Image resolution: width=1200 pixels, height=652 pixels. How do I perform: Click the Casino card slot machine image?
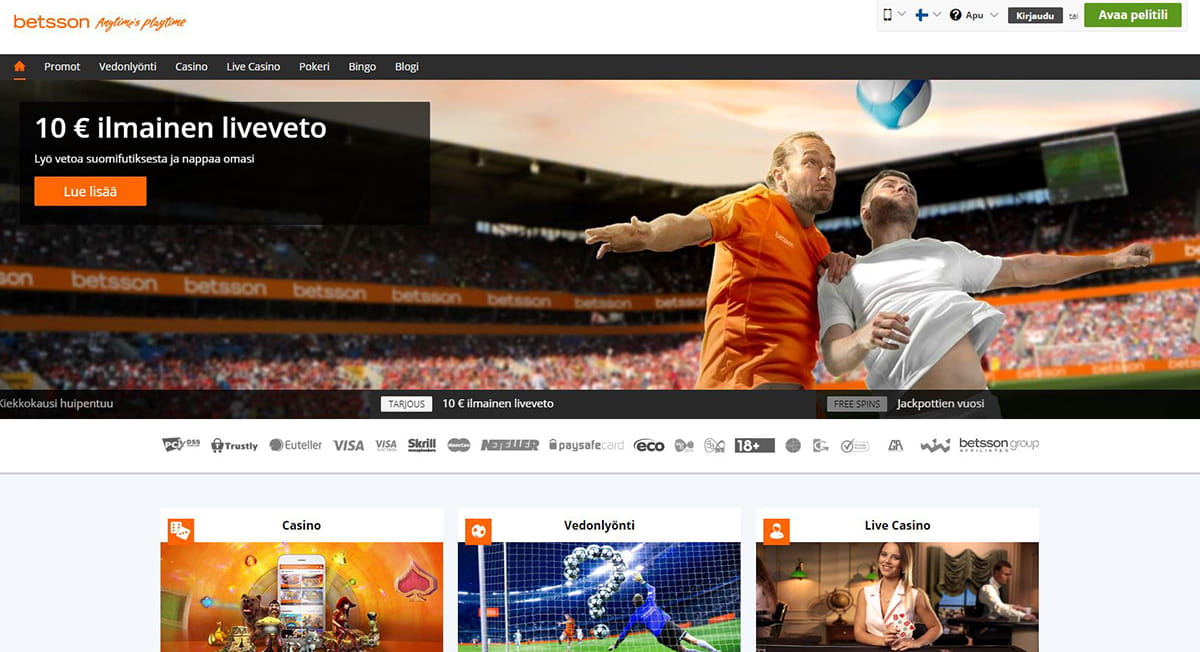click(301, 597)
